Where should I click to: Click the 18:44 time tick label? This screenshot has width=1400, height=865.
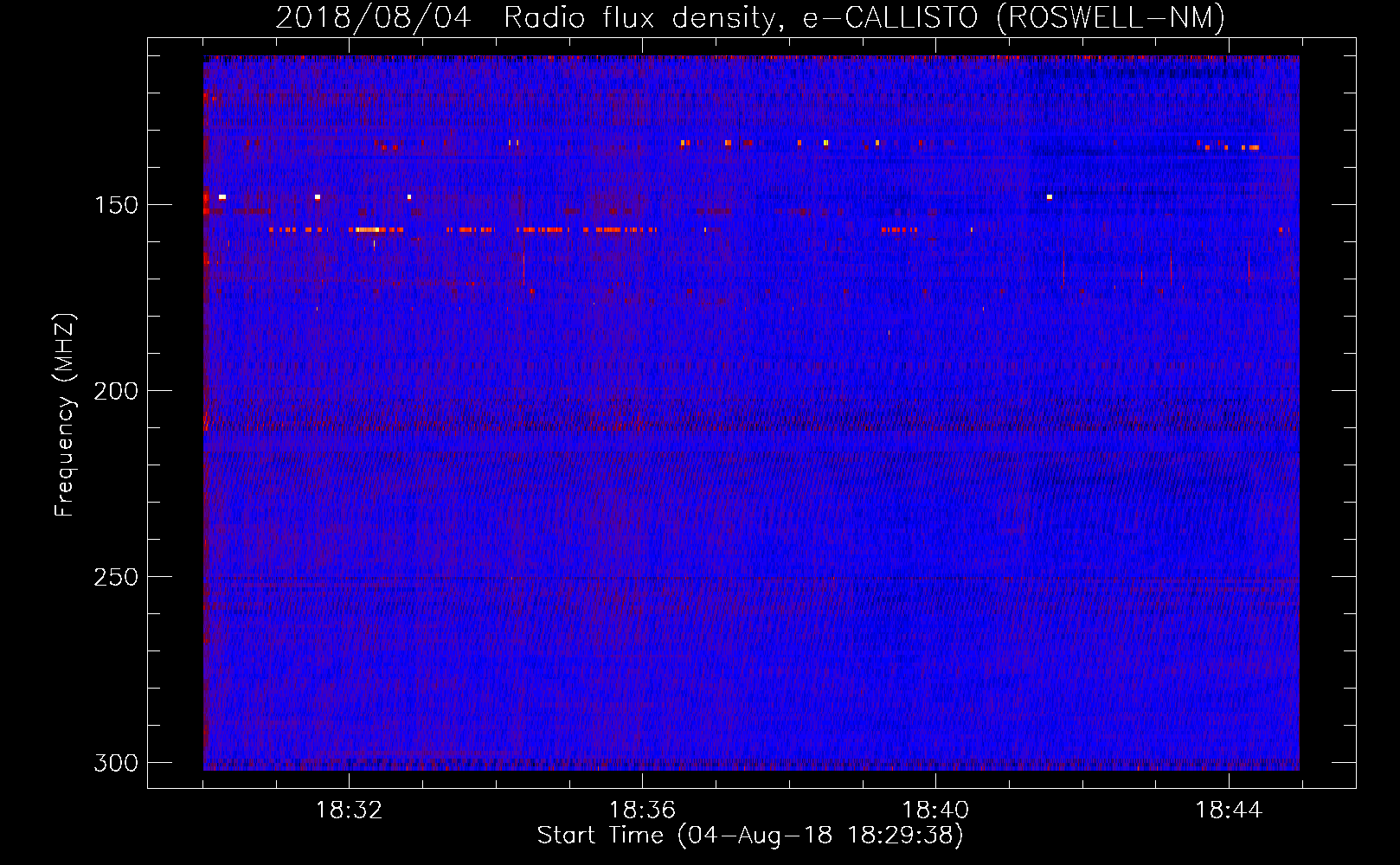click(1229, 811)
